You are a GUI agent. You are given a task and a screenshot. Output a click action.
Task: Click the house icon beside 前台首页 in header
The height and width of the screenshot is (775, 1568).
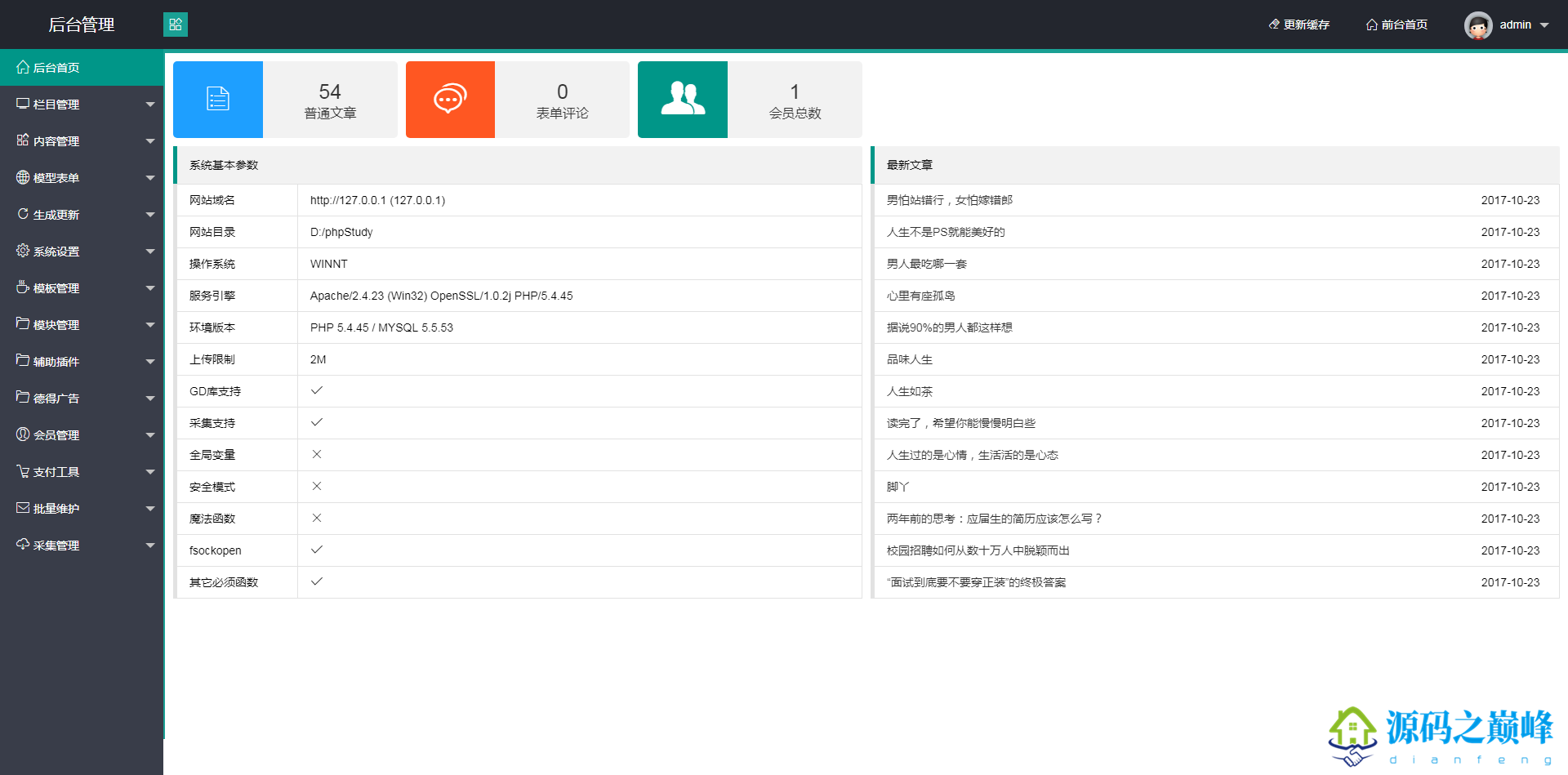(1372, 24)
